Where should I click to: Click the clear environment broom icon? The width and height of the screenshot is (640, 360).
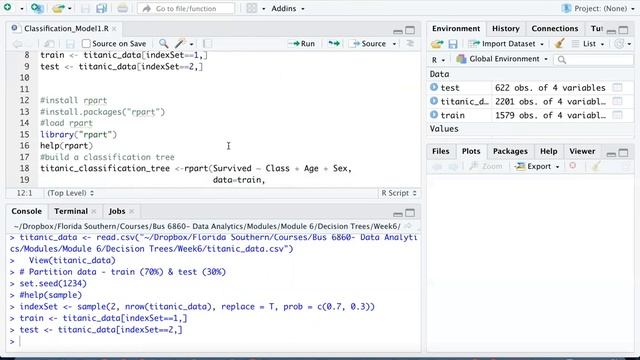(559, 43)
